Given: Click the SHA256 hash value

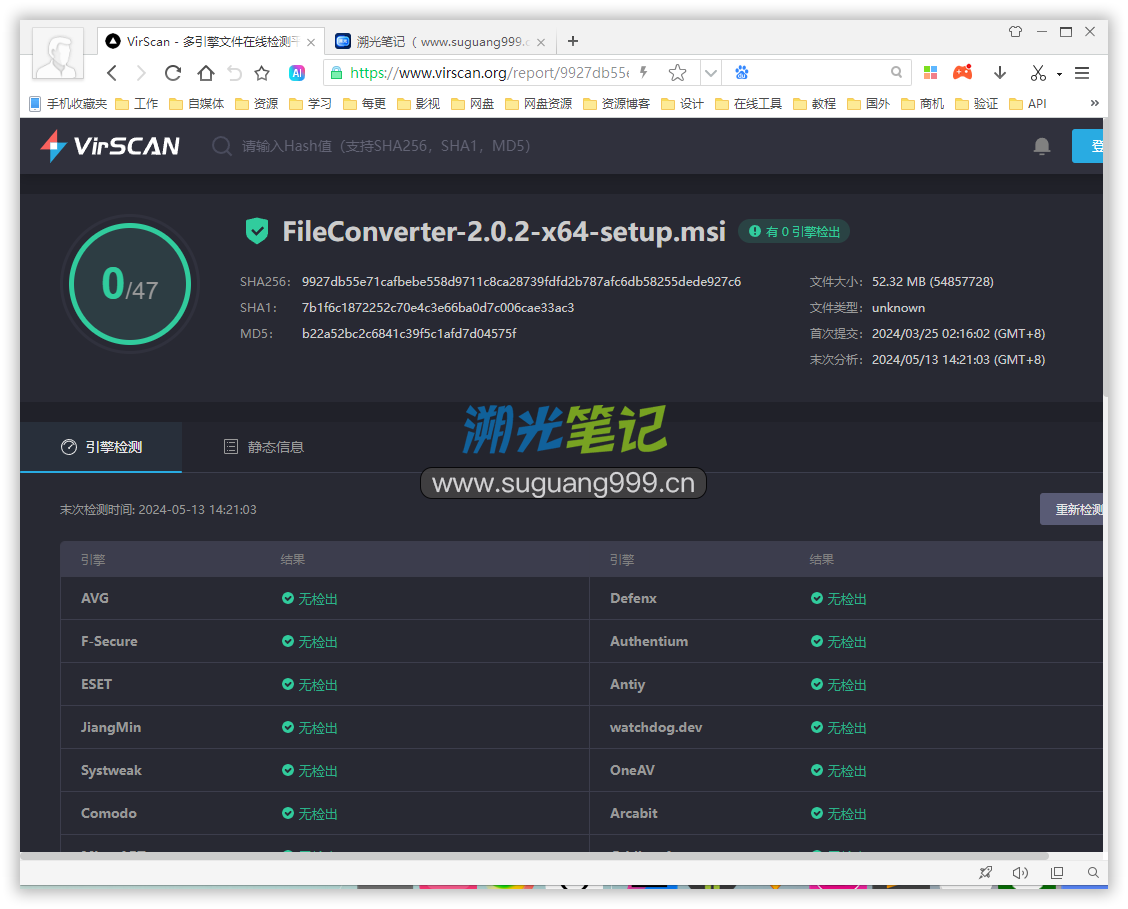Looking at the screenshot, I should pyautogui.click(x=521, y=281).
